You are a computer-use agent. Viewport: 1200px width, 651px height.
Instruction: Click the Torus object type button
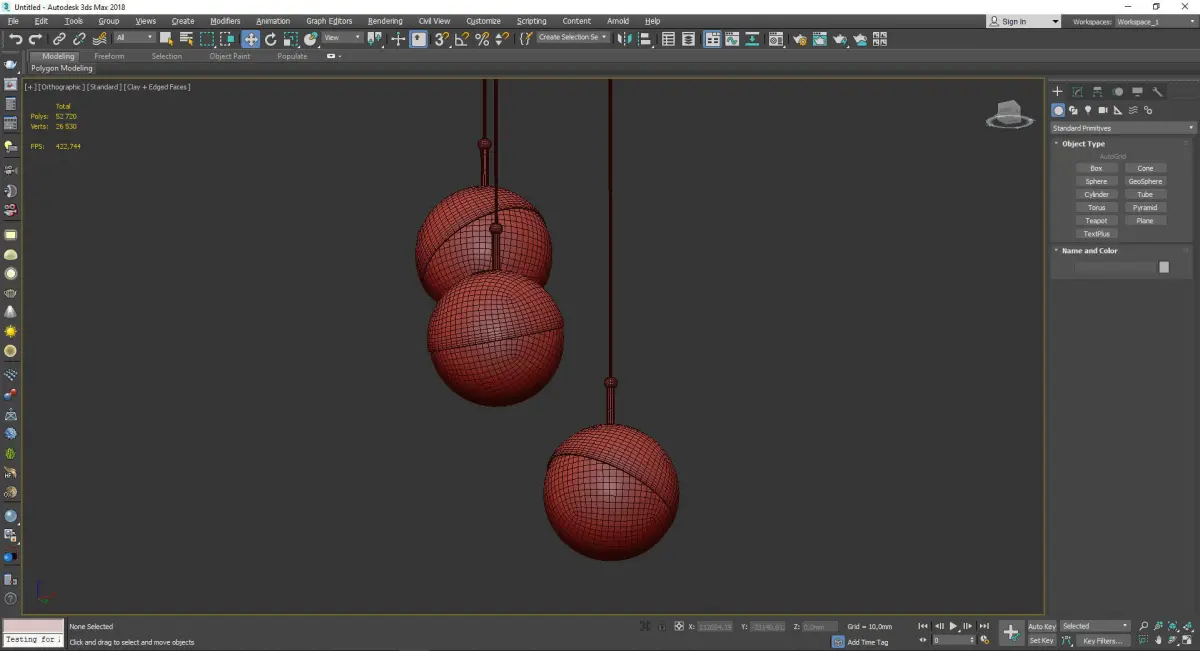1096,208
